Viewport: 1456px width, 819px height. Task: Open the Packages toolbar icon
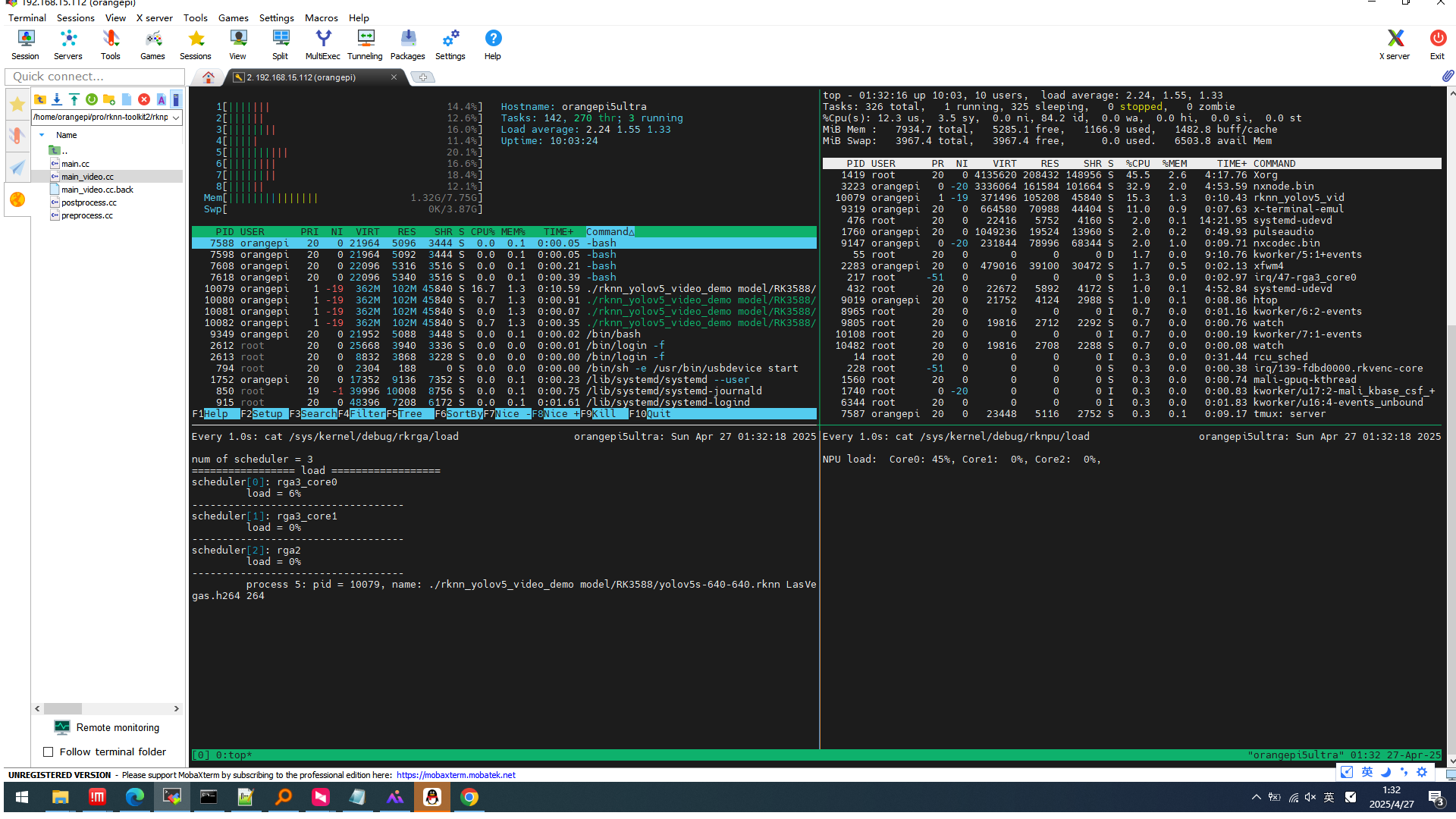407,44
